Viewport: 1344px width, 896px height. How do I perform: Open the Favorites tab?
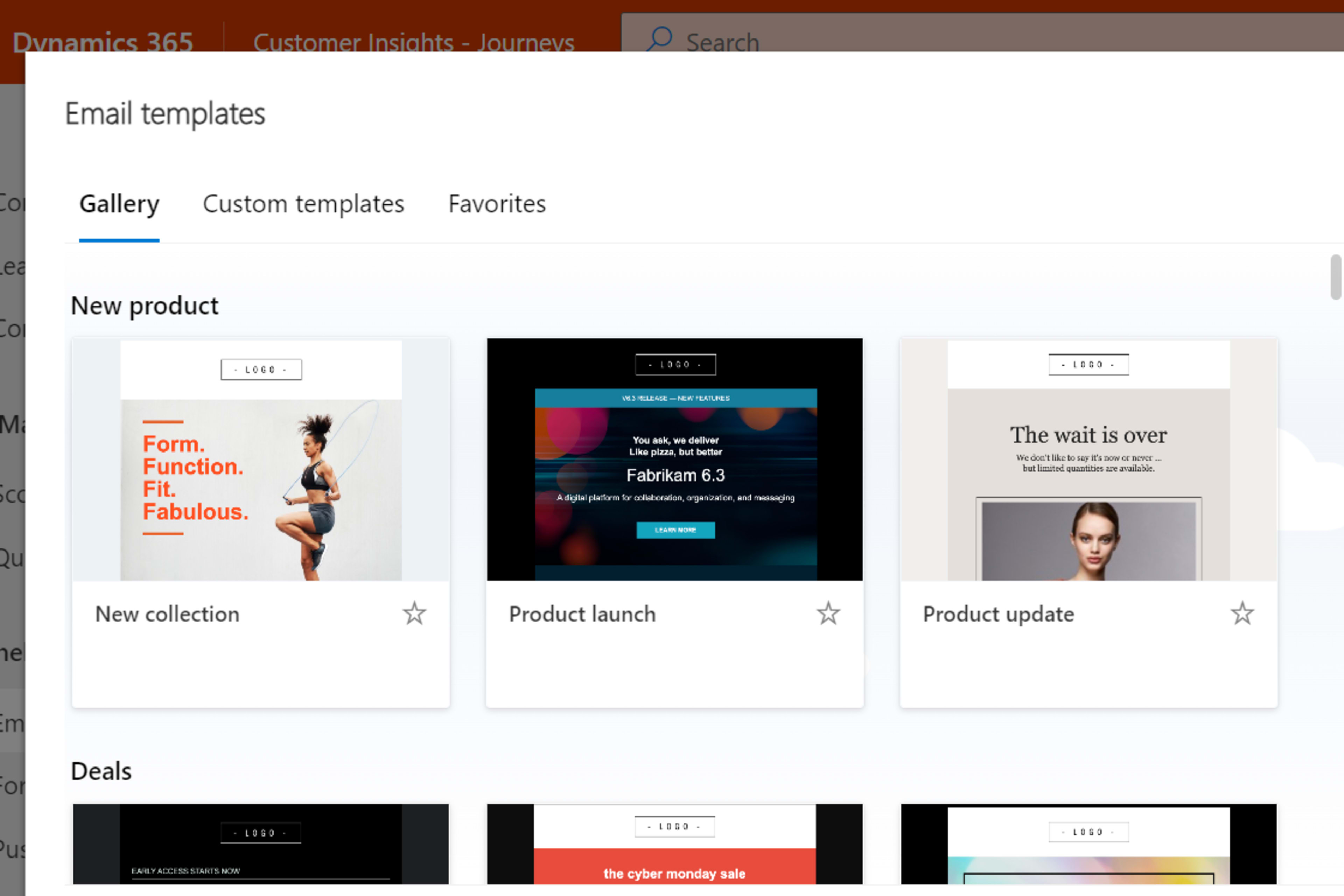coord(497,204)
